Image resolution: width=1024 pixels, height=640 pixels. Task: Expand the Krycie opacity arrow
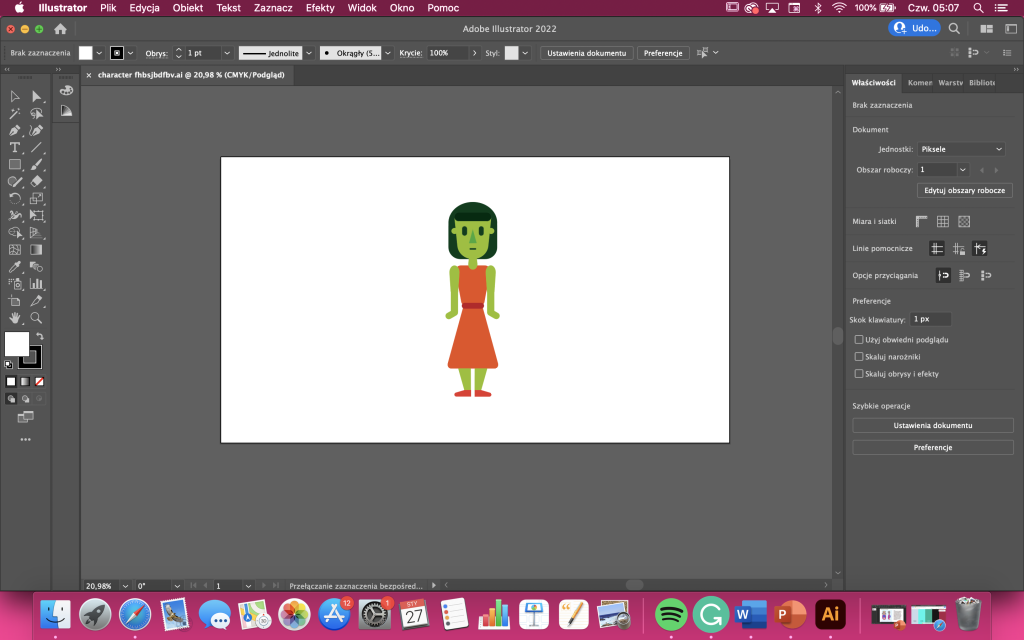click(474, 53)
